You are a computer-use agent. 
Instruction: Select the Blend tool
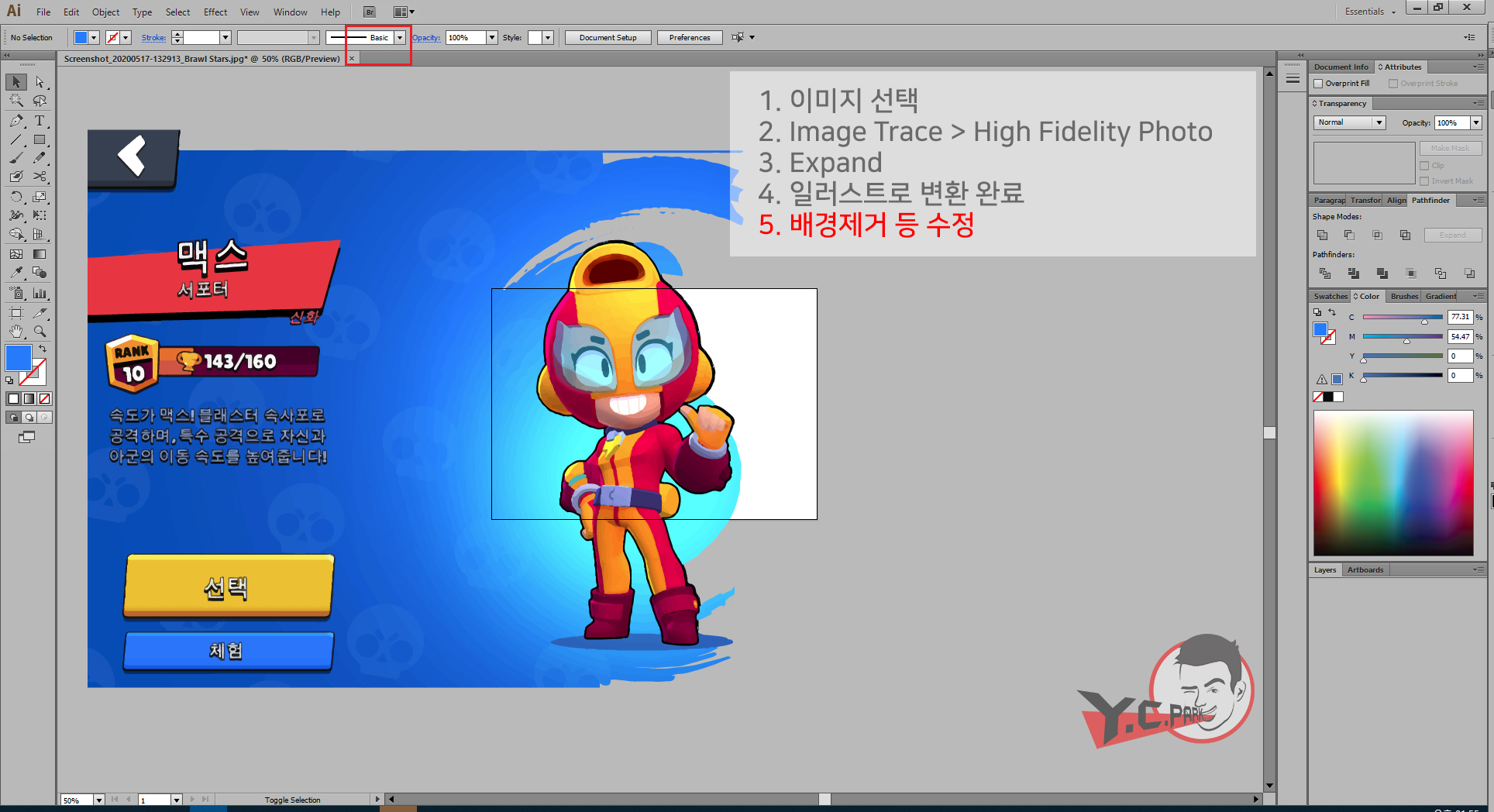point(40,273)
